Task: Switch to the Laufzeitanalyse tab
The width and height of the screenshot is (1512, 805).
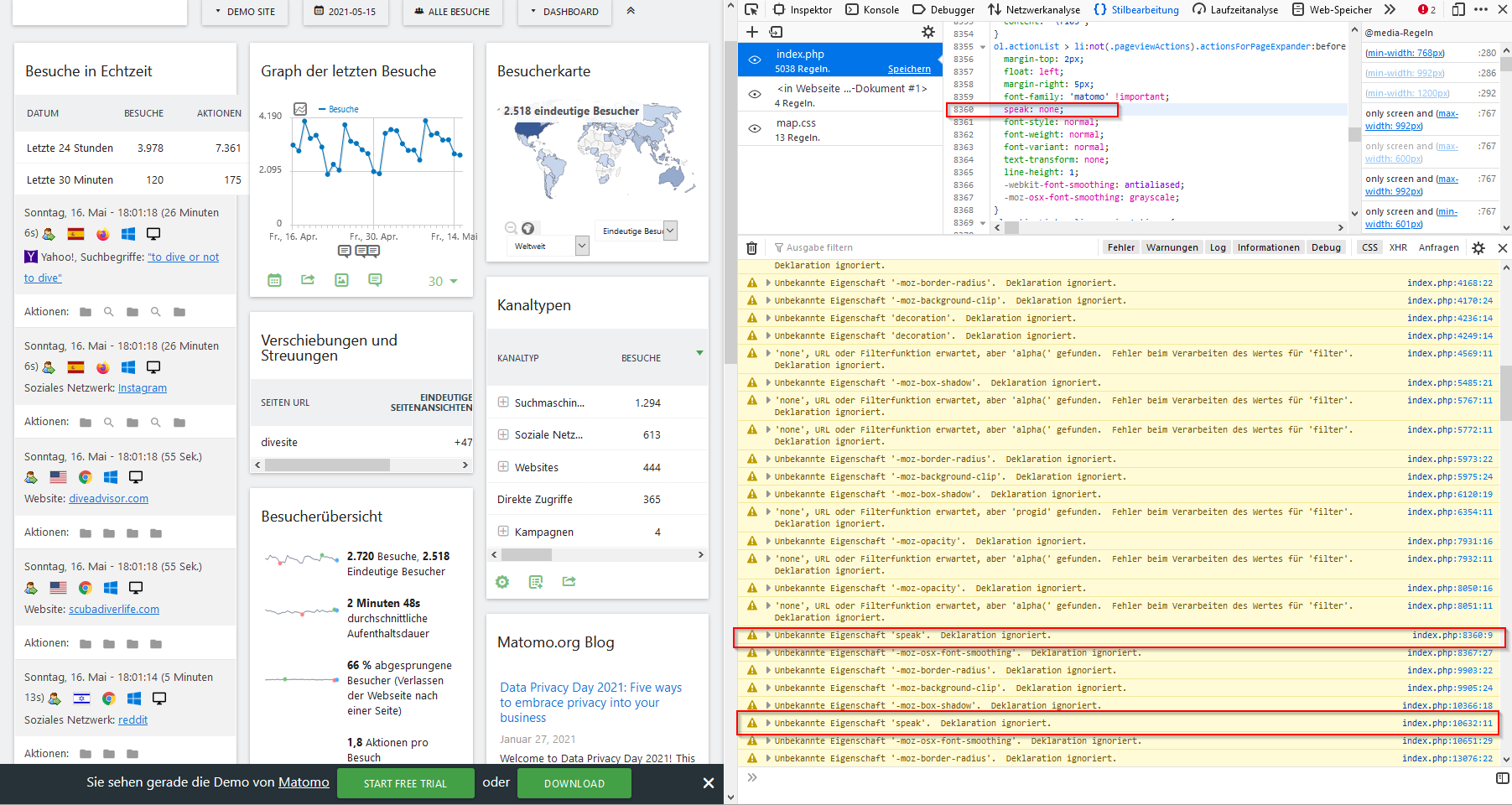Action: coord(1235,10)
